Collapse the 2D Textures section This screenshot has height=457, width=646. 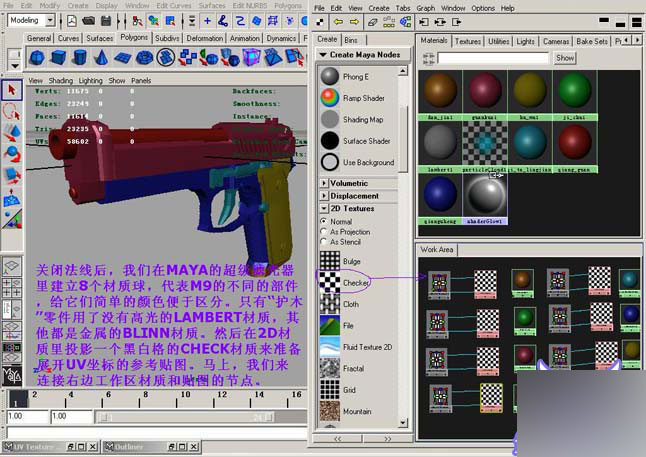tap(324, 209)
